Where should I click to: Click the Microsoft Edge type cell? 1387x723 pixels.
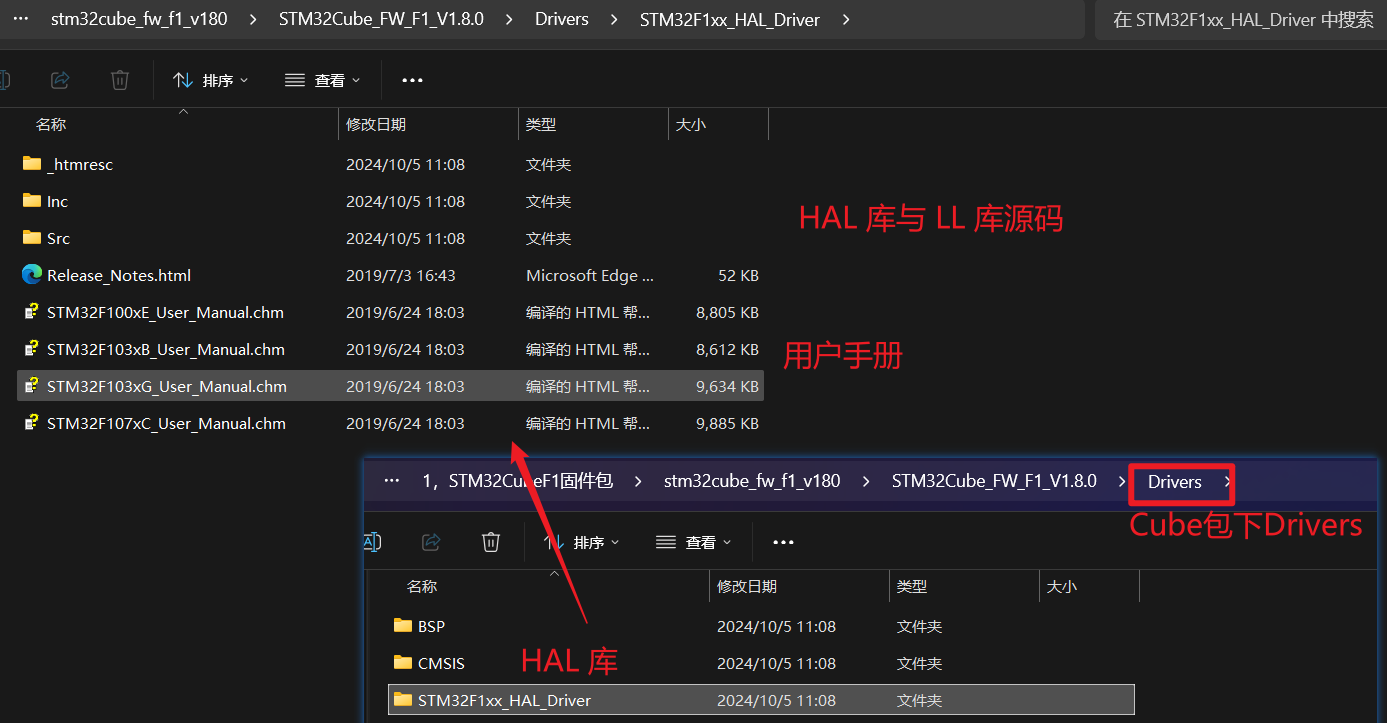point(589,275)
